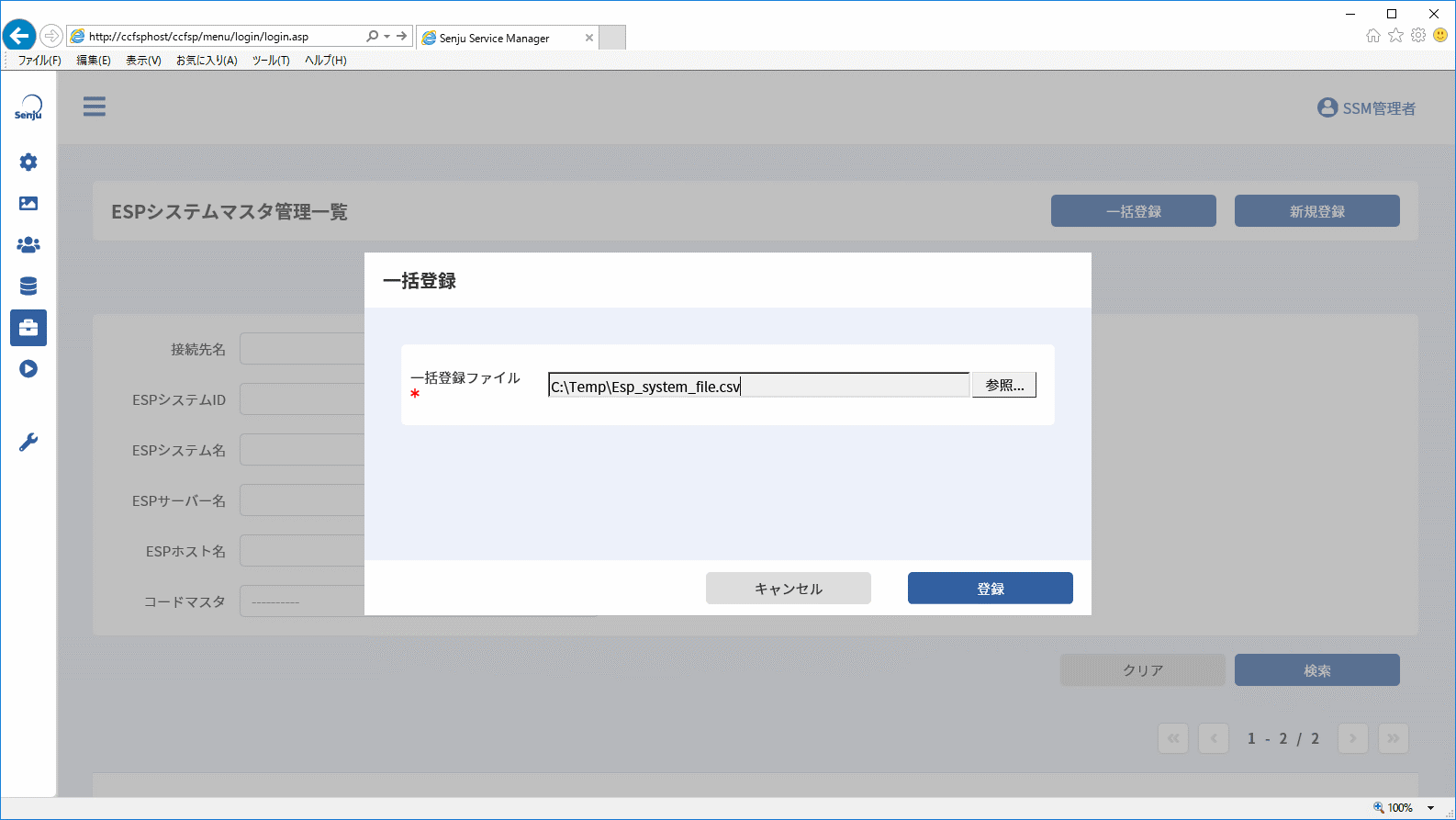Click the address bar search icon
This screenshot has width=1456, height=820.
coord(372,37)
